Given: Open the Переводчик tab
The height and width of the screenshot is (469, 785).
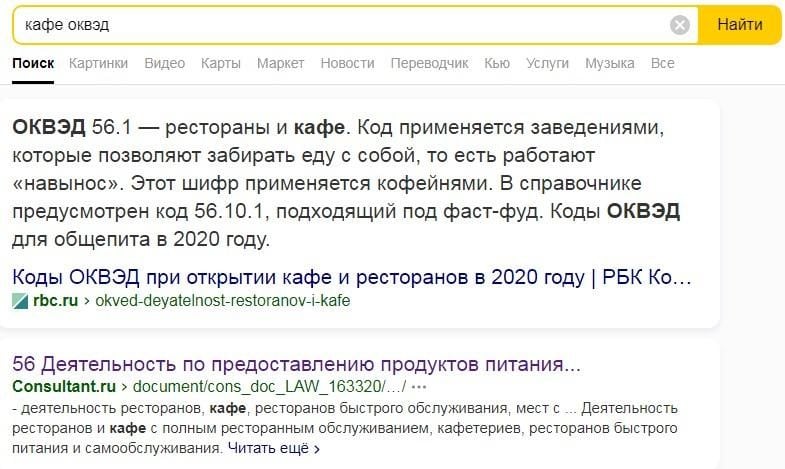Looking at the screenshot, I should (x=430, y=63).
